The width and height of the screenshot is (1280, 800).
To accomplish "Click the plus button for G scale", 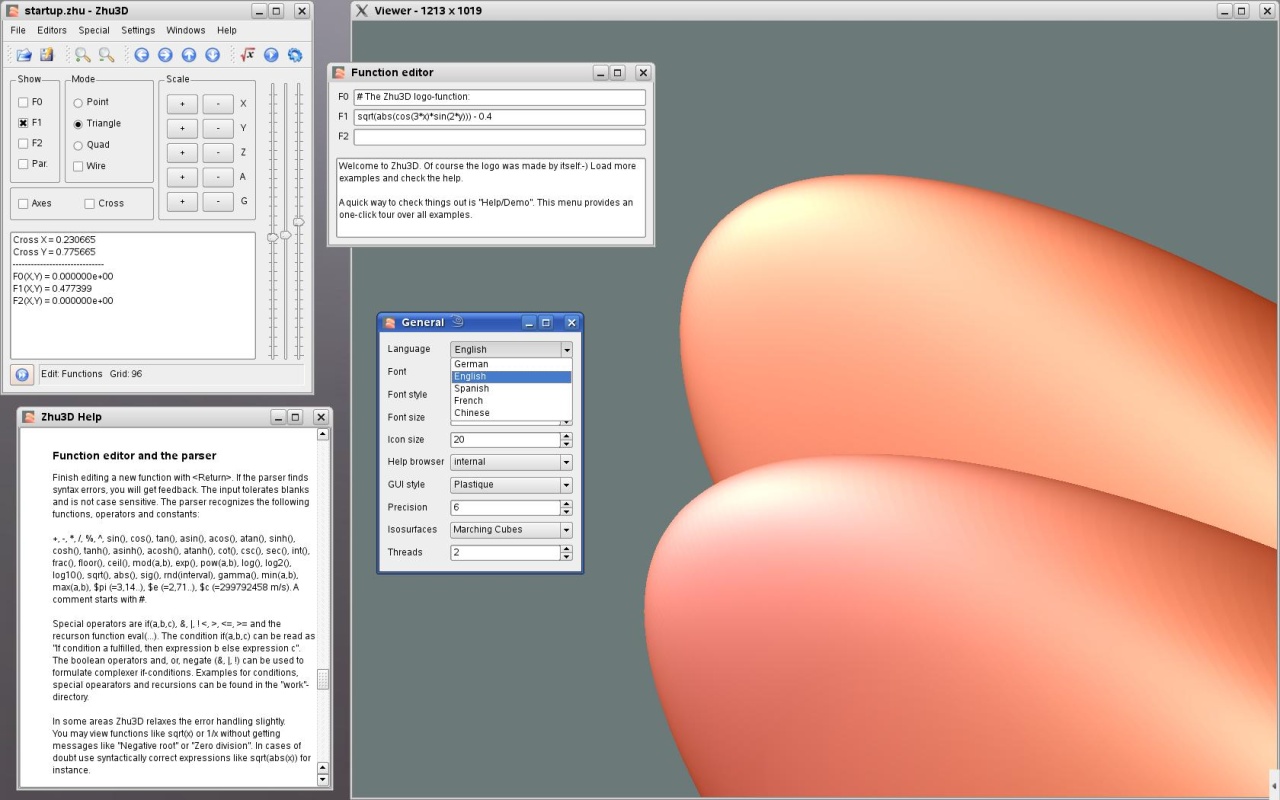I will [182, 202].
